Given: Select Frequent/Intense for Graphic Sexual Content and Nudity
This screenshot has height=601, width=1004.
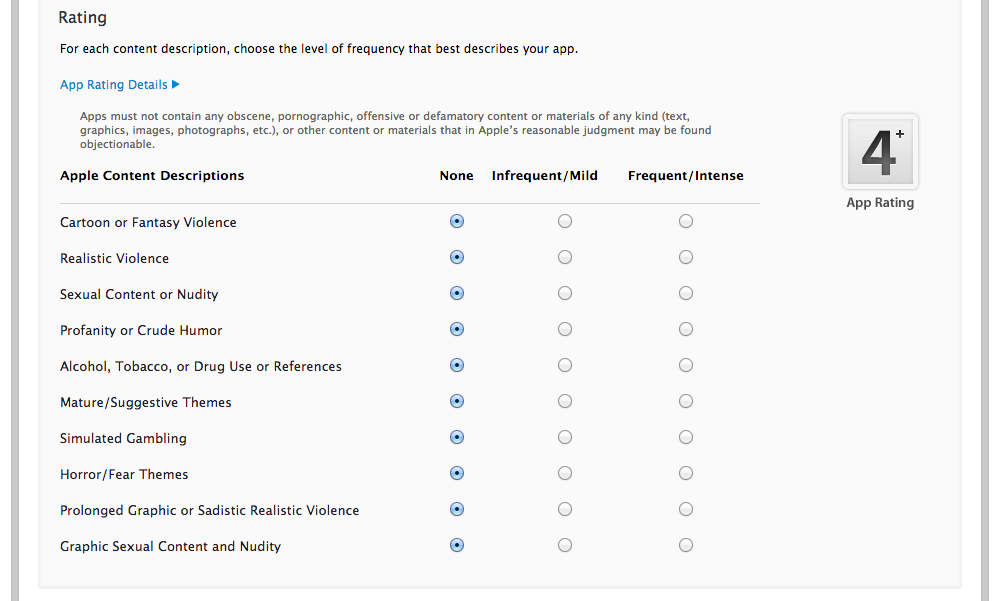Looking at the screenshot, I should (x=685, y=545).
